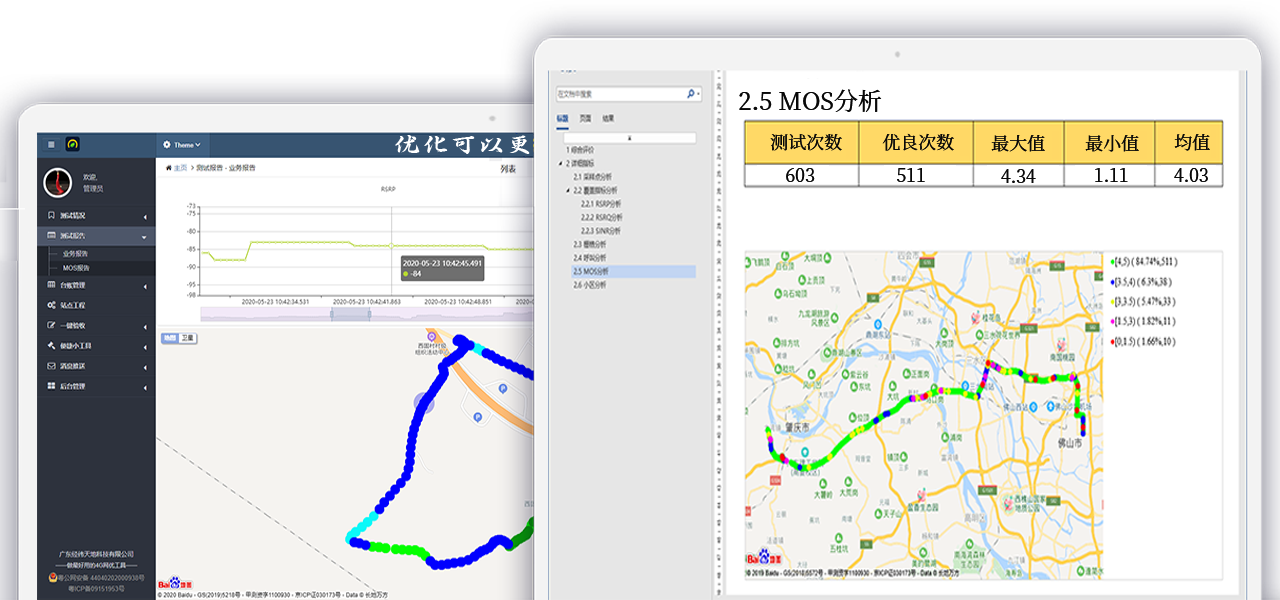
Task: Collapse the heading 2 详细指标 triangle
Action: pos(561,162)
